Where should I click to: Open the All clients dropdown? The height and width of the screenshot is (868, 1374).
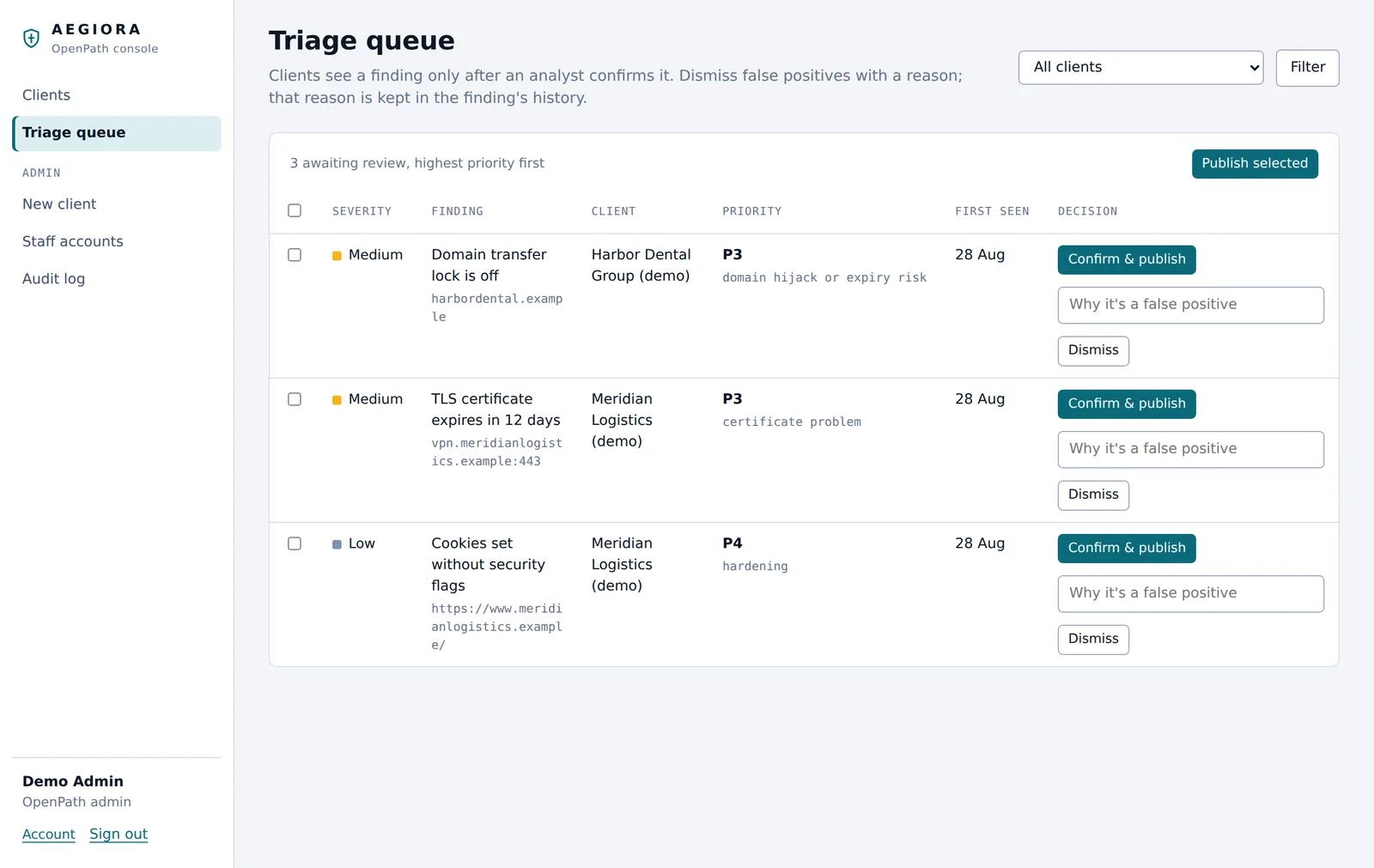1140,68
